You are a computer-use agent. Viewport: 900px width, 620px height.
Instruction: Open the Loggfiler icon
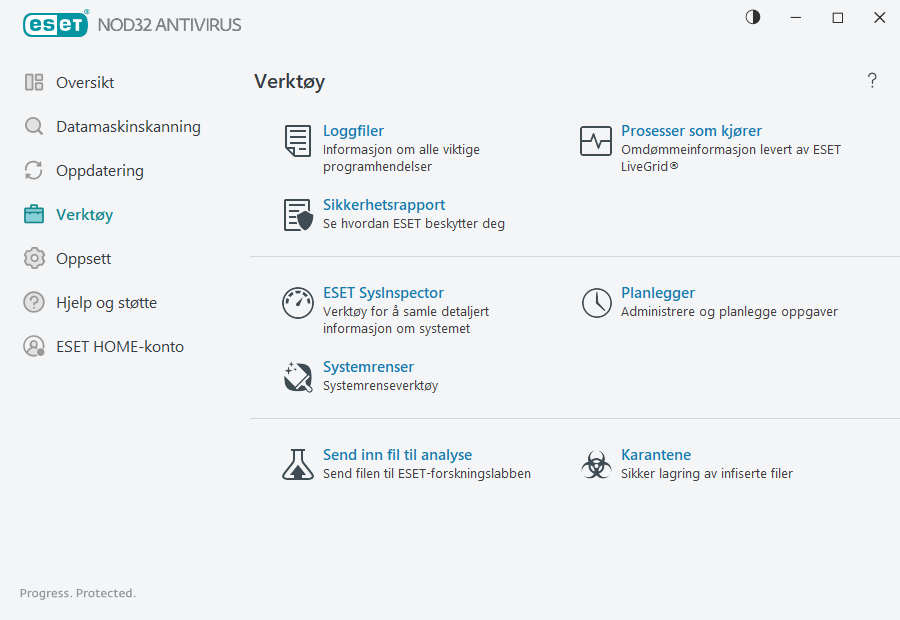[297, 141]
